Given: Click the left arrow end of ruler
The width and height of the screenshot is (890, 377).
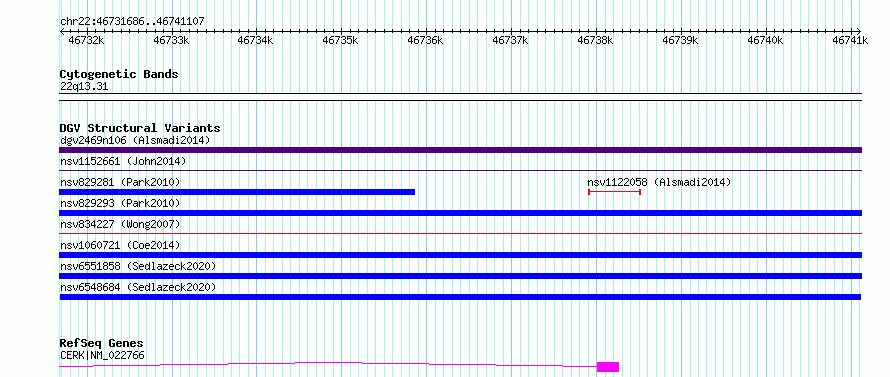Looking at the screenshot, I should click(62, 31).
